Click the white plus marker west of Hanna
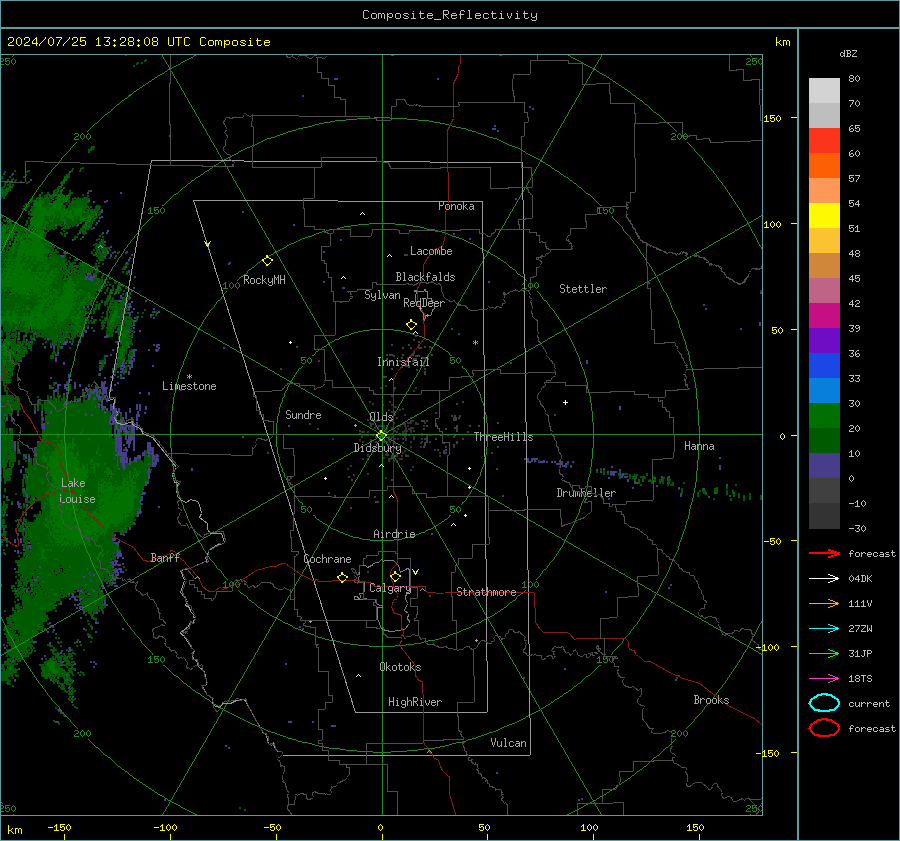Image resolution: width=900 pixels, height=841 pixels. coord(565,402)
